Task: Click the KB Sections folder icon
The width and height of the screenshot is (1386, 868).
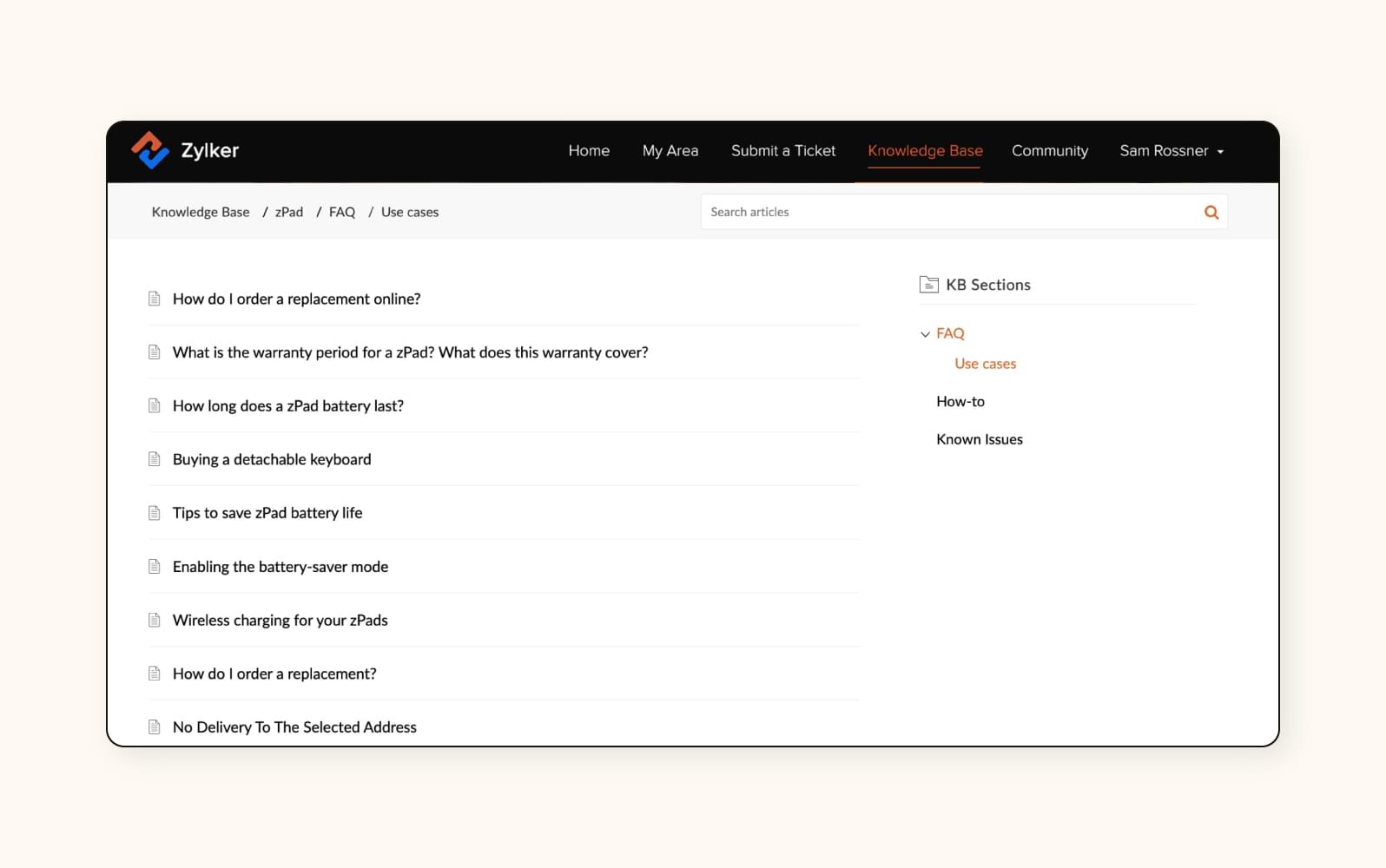Action: pyautogui.click(x=928, y=285)
